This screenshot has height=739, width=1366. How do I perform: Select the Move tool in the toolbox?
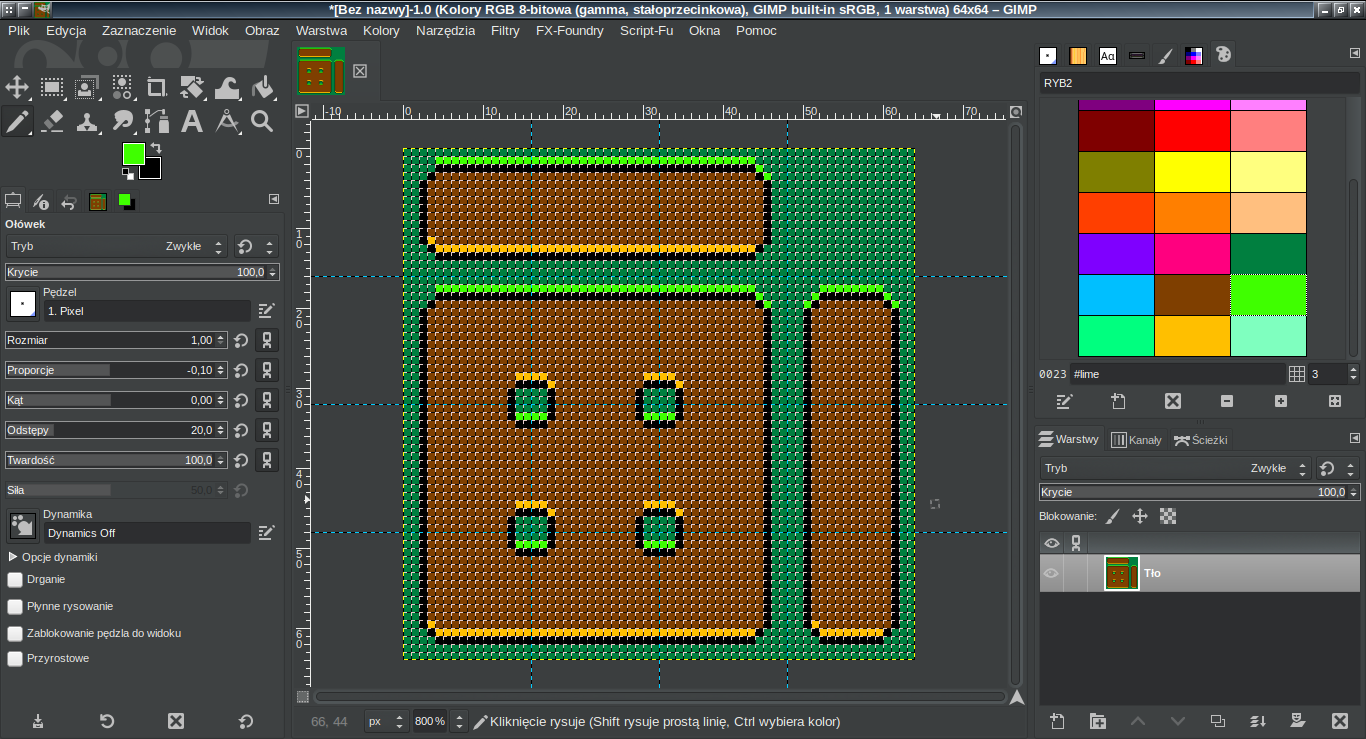(17, 88)
